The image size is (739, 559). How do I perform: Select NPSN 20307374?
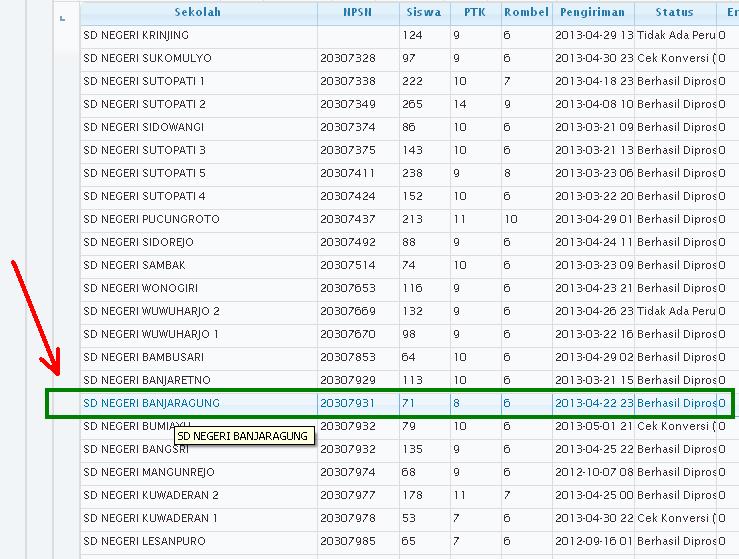(x=348, y=128)
